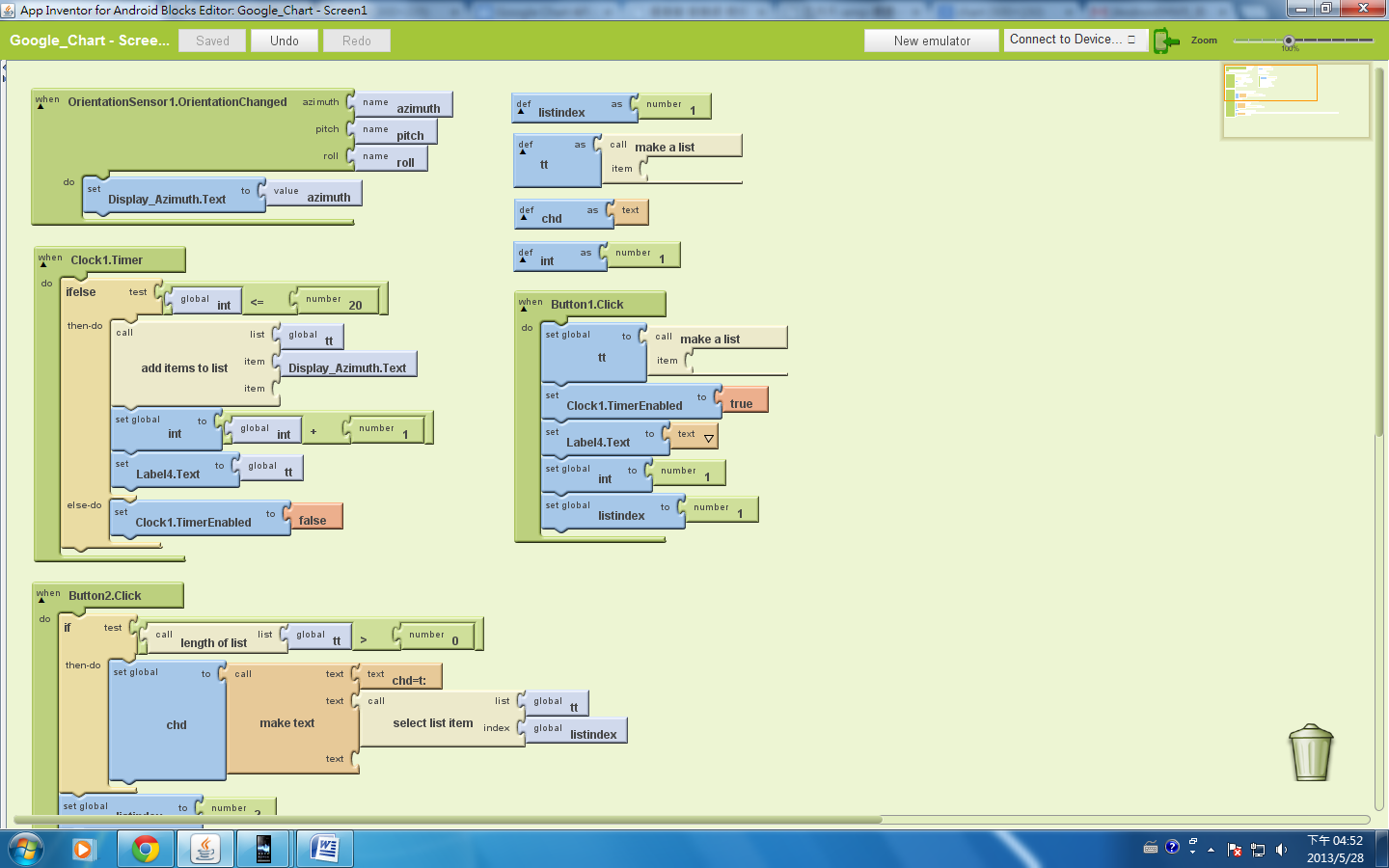Screen dimensions: 1389x868
Task: Click the keyboard tray icon
Action: click(x=1150, y=848)
